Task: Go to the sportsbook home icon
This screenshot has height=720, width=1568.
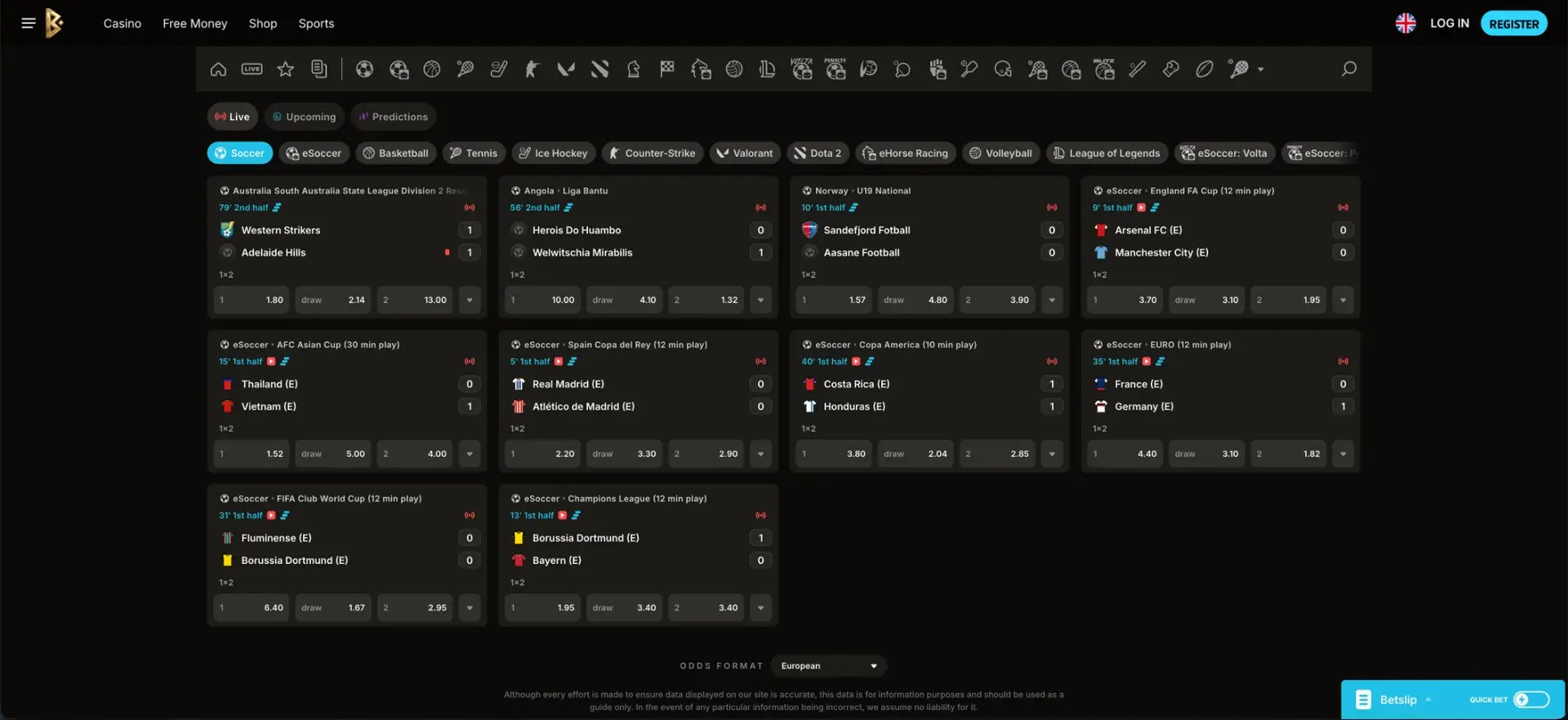Action: point(218,69)
